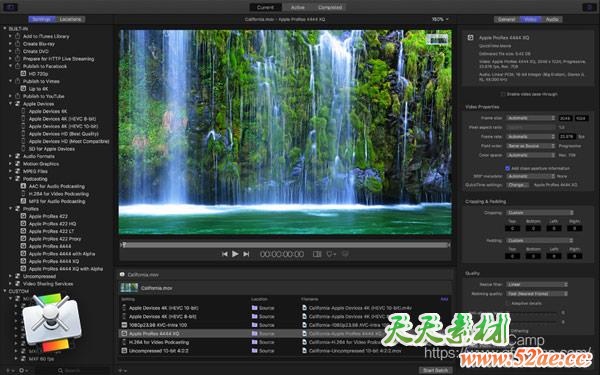Image resolution: width=600 pixels, height=375 pixels.
Task: Click the file icon for California-Uncompressed output
Action: 304,351
